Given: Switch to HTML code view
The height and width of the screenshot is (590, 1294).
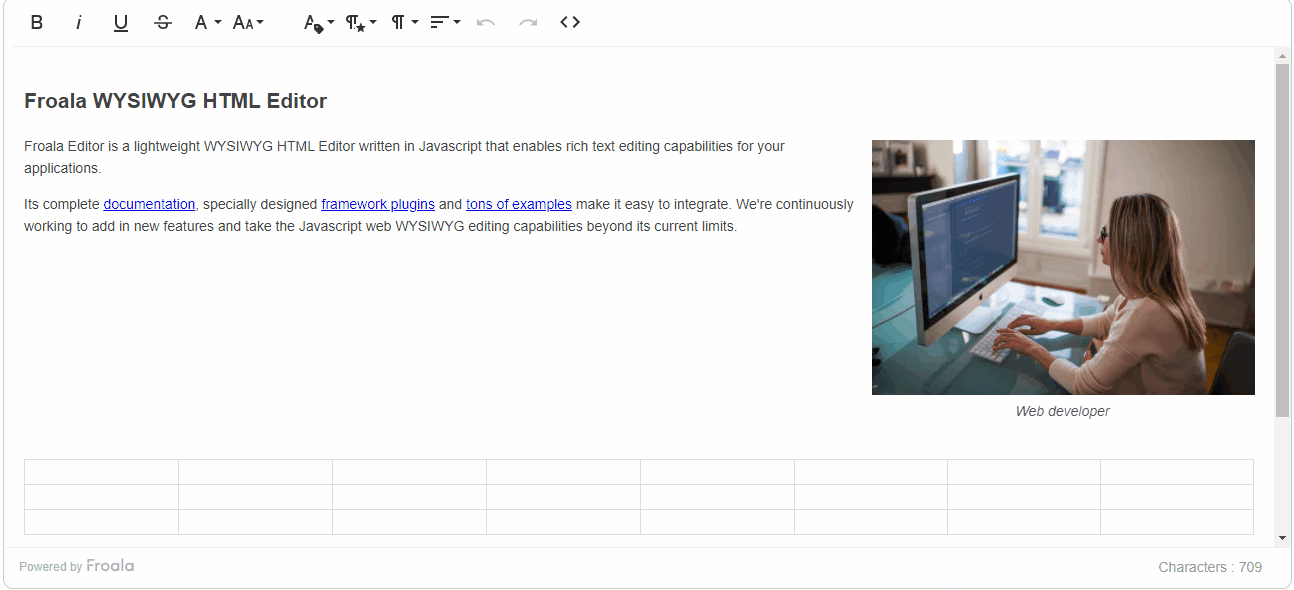Looking at the screenshot, I should (x=569, y=21).
